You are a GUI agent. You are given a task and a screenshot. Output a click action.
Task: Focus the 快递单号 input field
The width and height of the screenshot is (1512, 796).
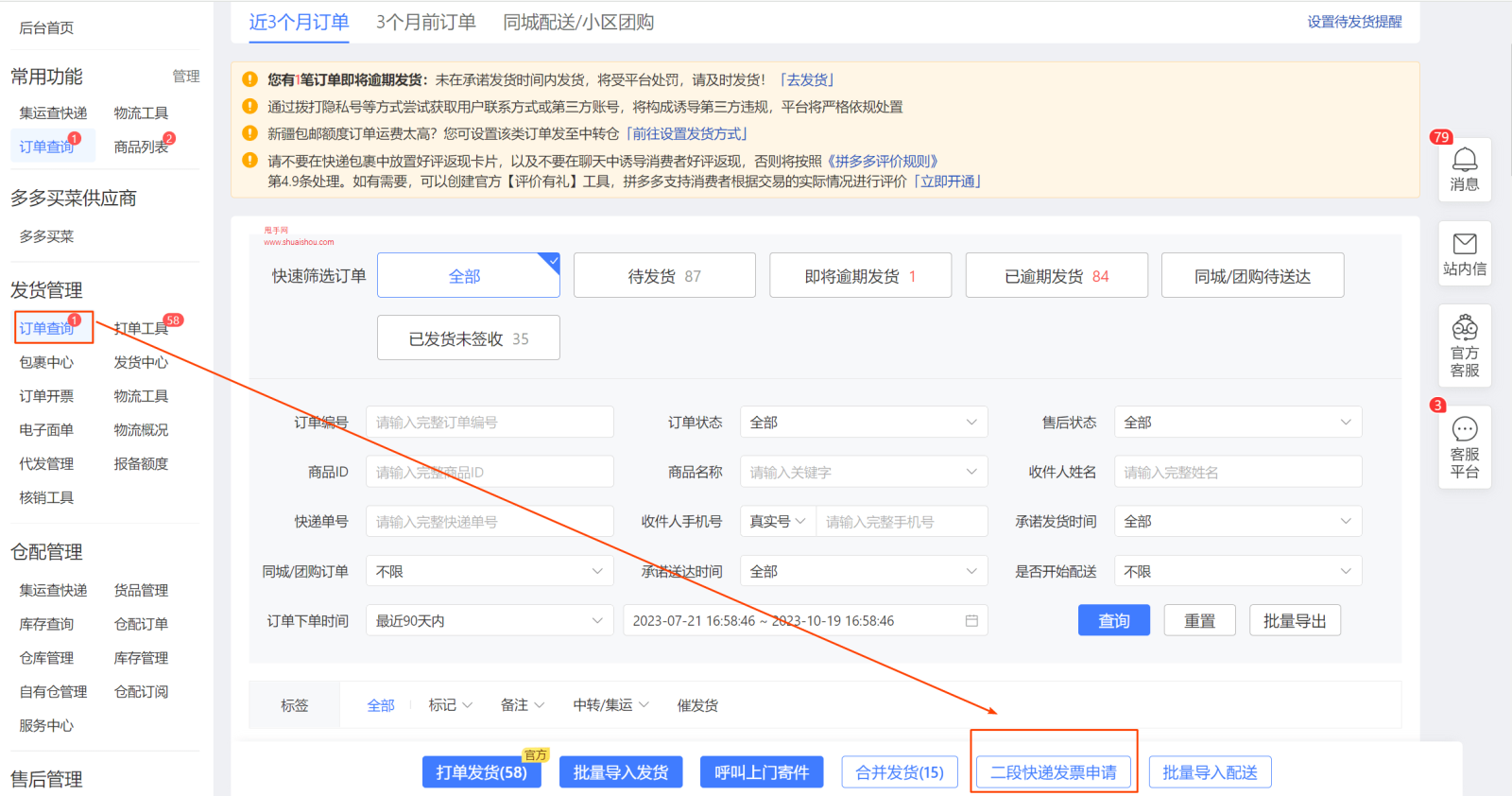tap(490, 522)
